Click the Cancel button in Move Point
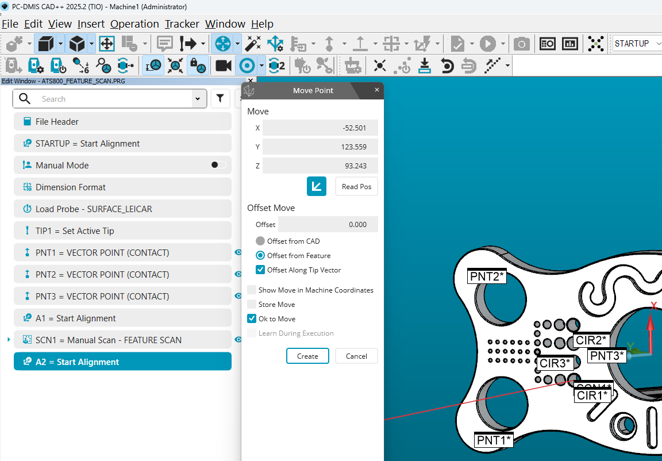Screen dimensions: 662x461 [356, 356]
